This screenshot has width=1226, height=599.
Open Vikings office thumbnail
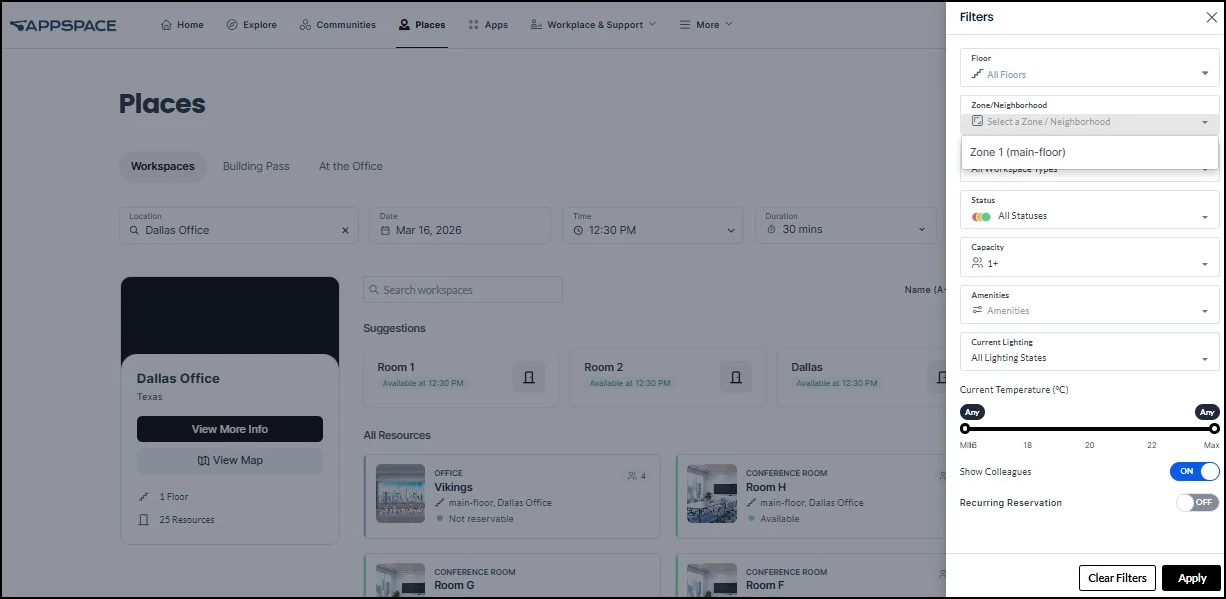(x=401, y=493)
